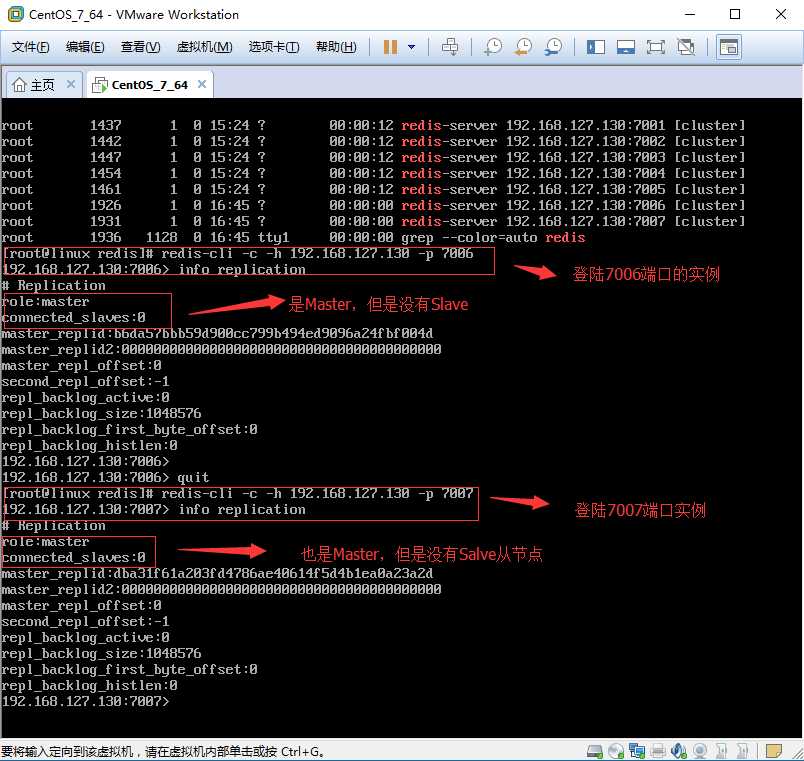Toggle the console view icon
Image resolution: width=804 pixels, height=761 pixels.
tap(729, 47)
